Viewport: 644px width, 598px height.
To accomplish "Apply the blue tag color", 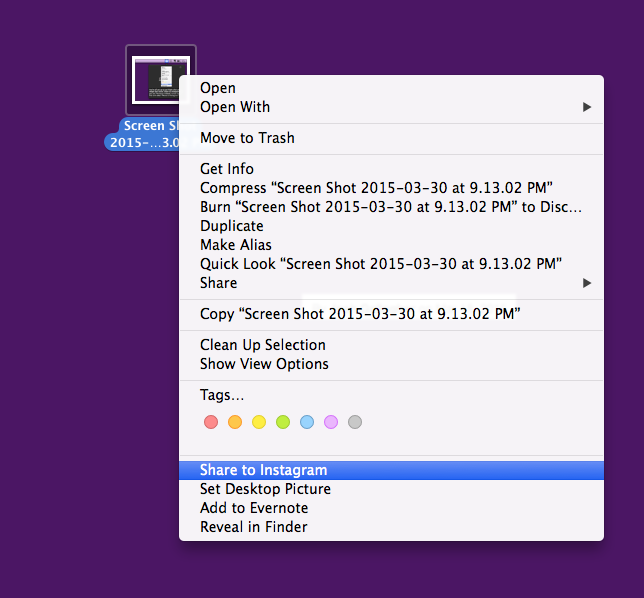I will pos(307,422).
